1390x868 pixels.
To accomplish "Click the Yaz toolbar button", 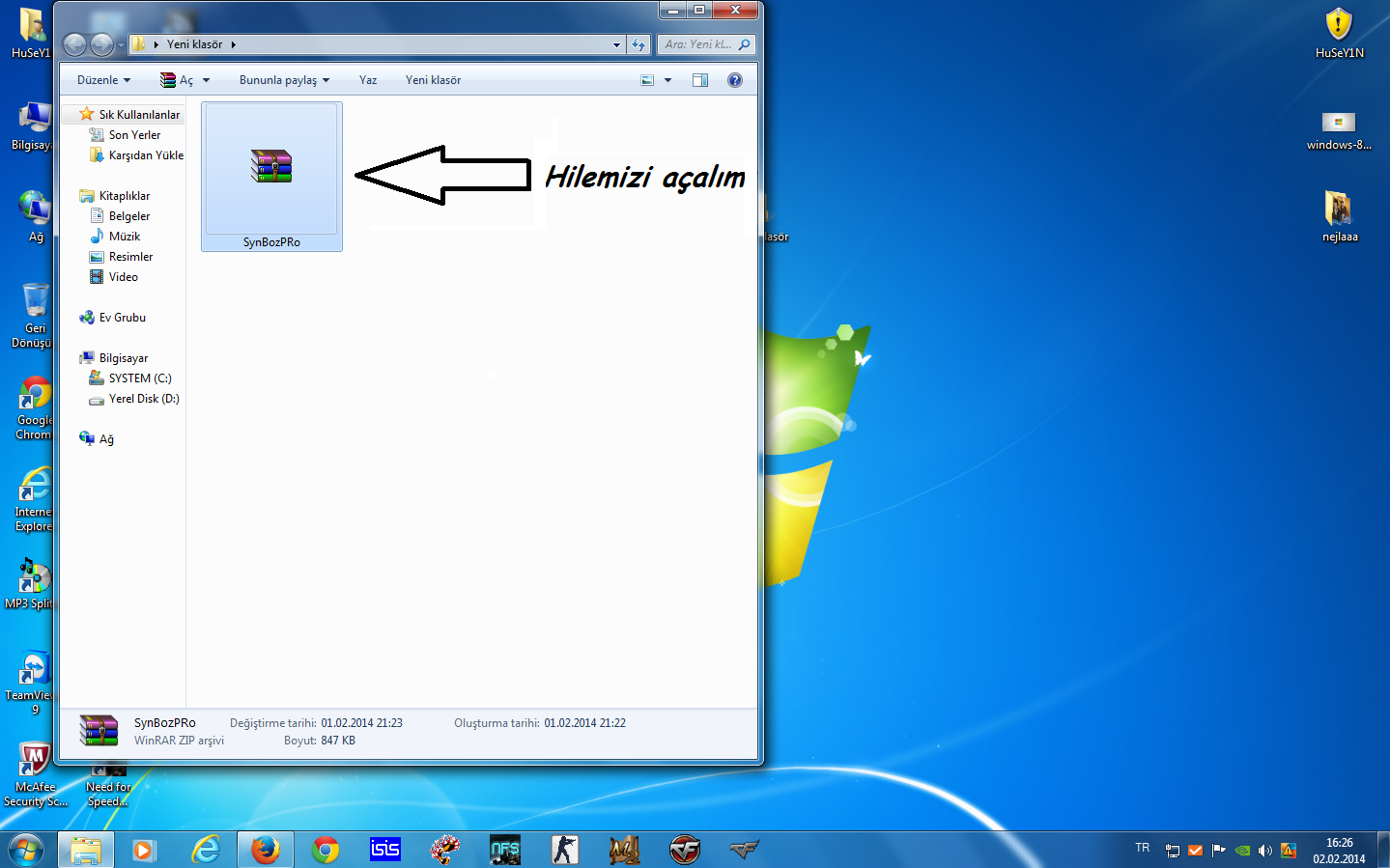I will tap(368, 80).
